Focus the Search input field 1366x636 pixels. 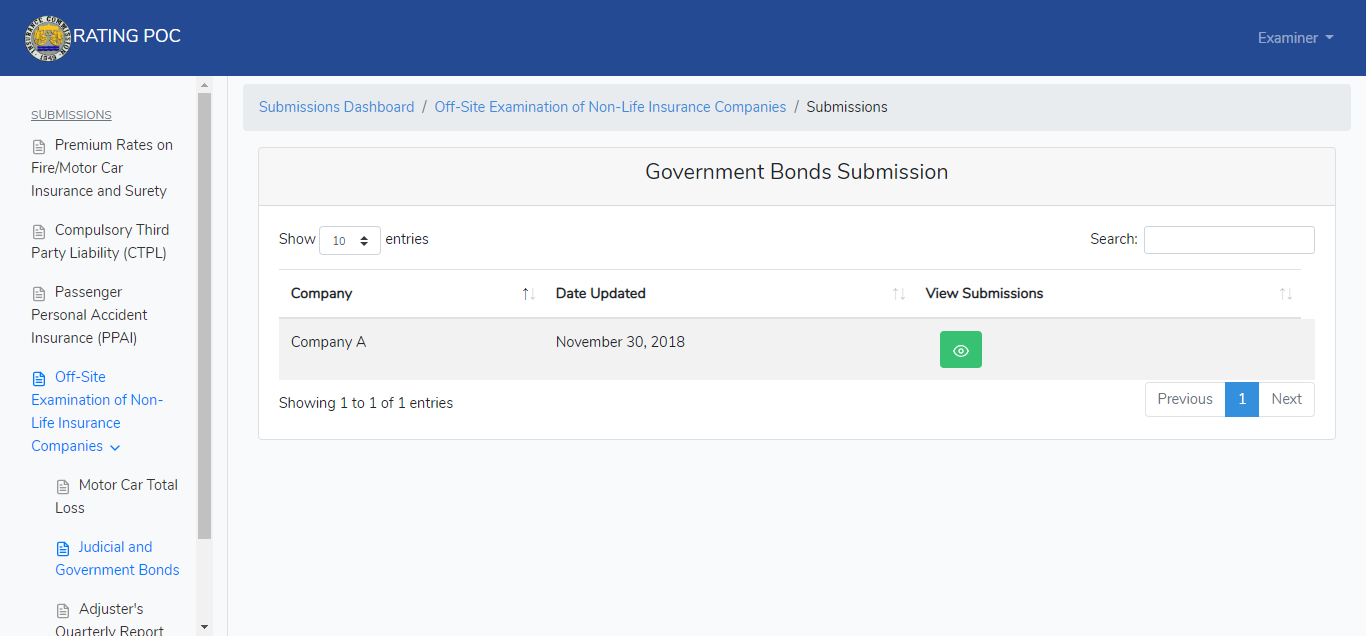pos(1229,240)
